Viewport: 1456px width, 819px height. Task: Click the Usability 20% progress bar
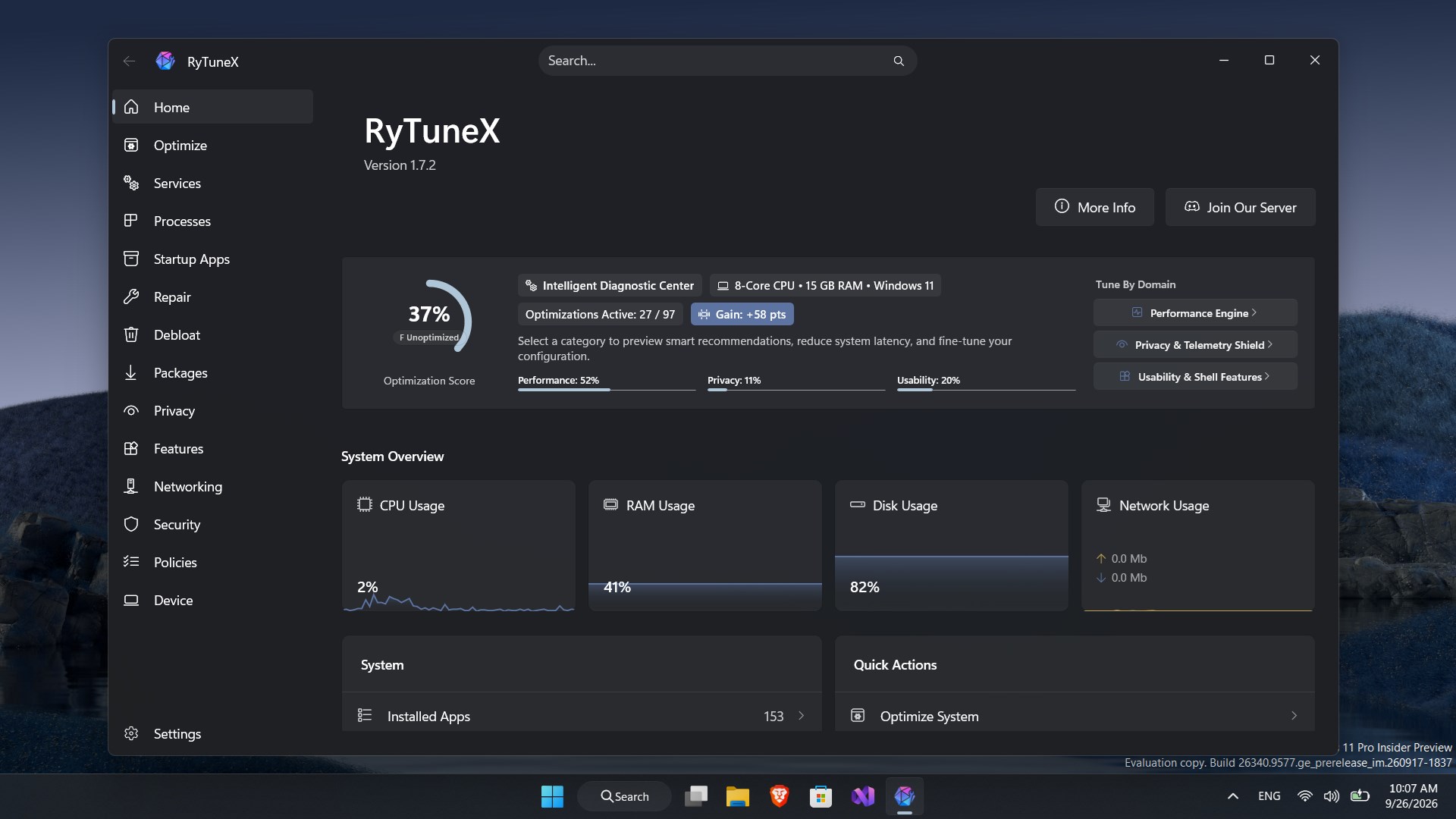[x=986, y=390]
